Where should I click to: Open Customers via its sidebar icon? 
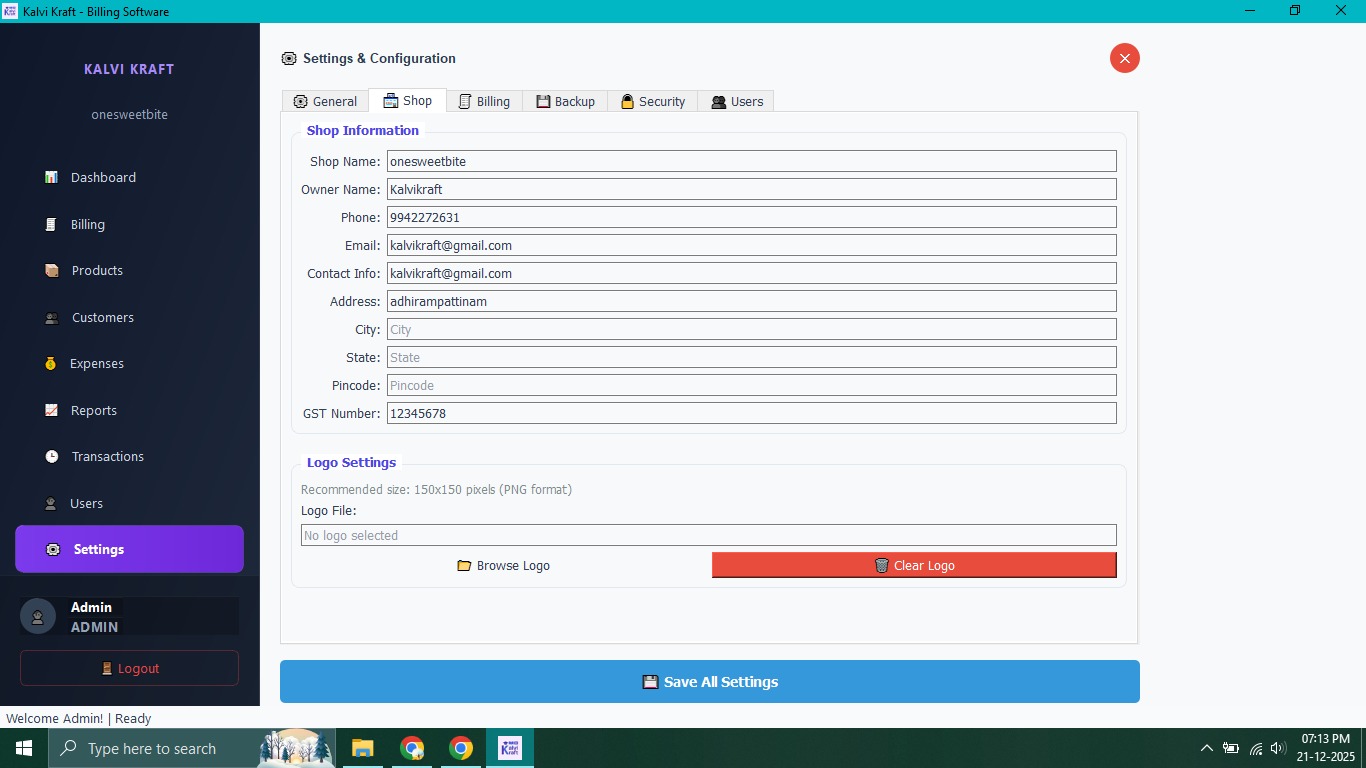click(51, 317)
